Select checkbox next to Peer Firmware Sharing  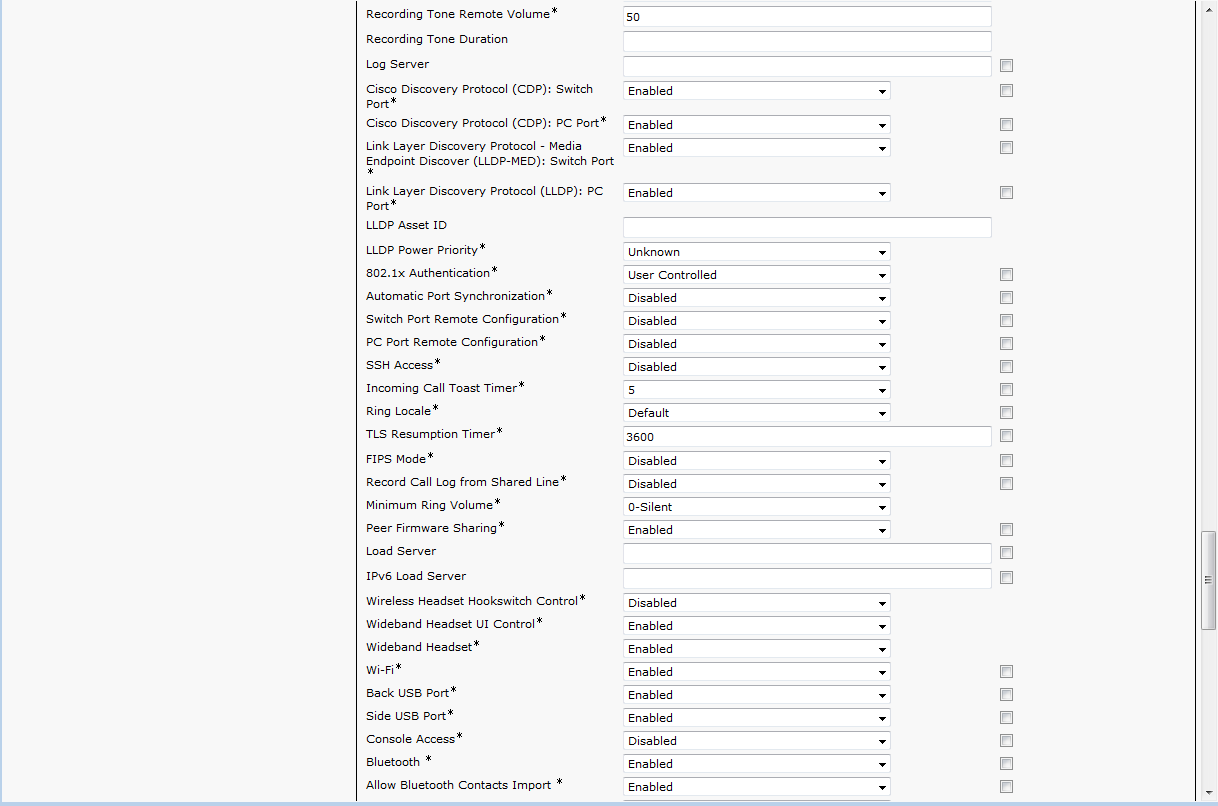click(x=1006, y=530)
